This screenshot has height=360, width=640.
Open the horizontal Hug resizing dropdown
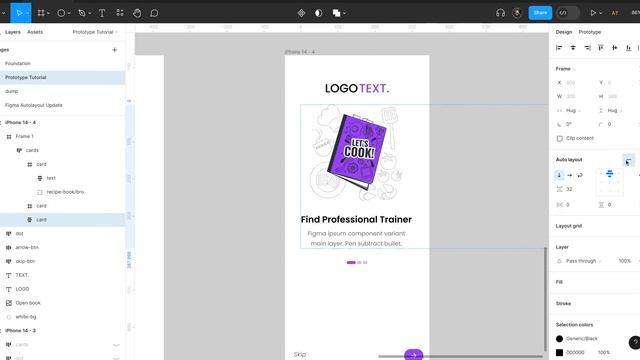coord(573,111)
